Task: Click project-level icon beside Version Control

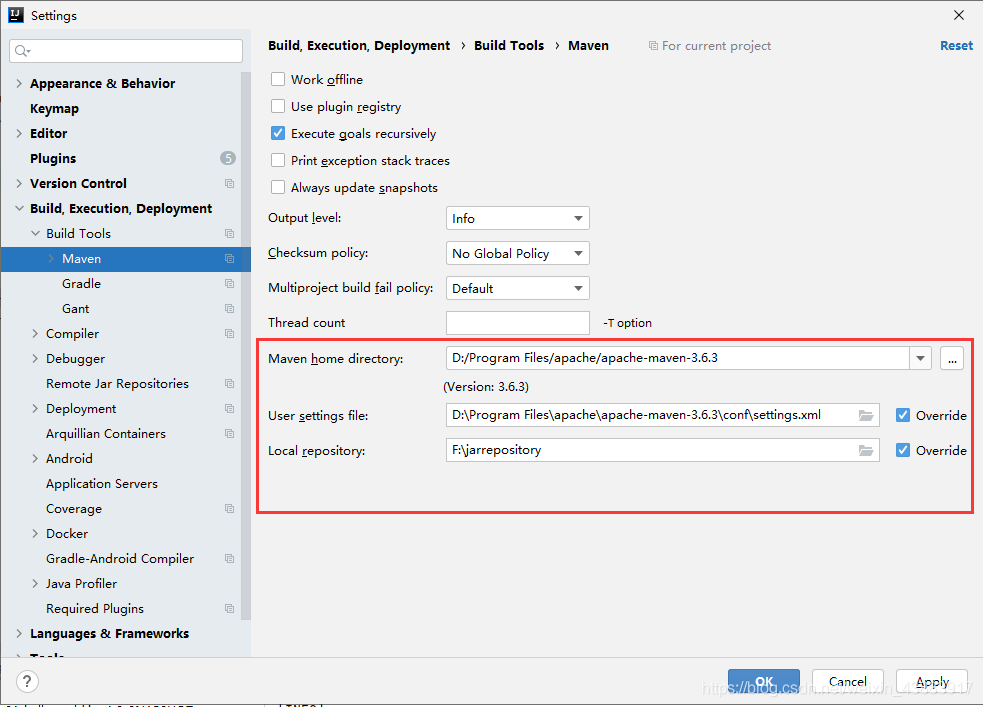Action: (229, 184)
